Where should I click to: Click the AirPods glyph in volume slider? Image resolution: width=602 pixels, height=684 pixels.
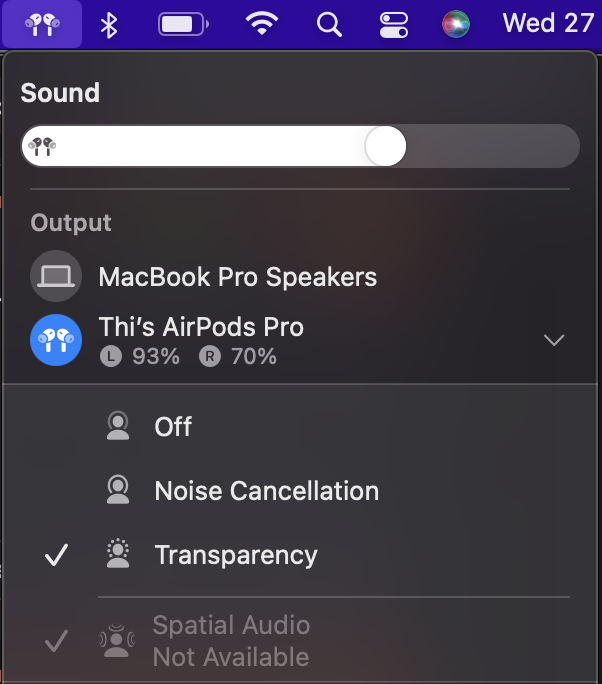42,147
